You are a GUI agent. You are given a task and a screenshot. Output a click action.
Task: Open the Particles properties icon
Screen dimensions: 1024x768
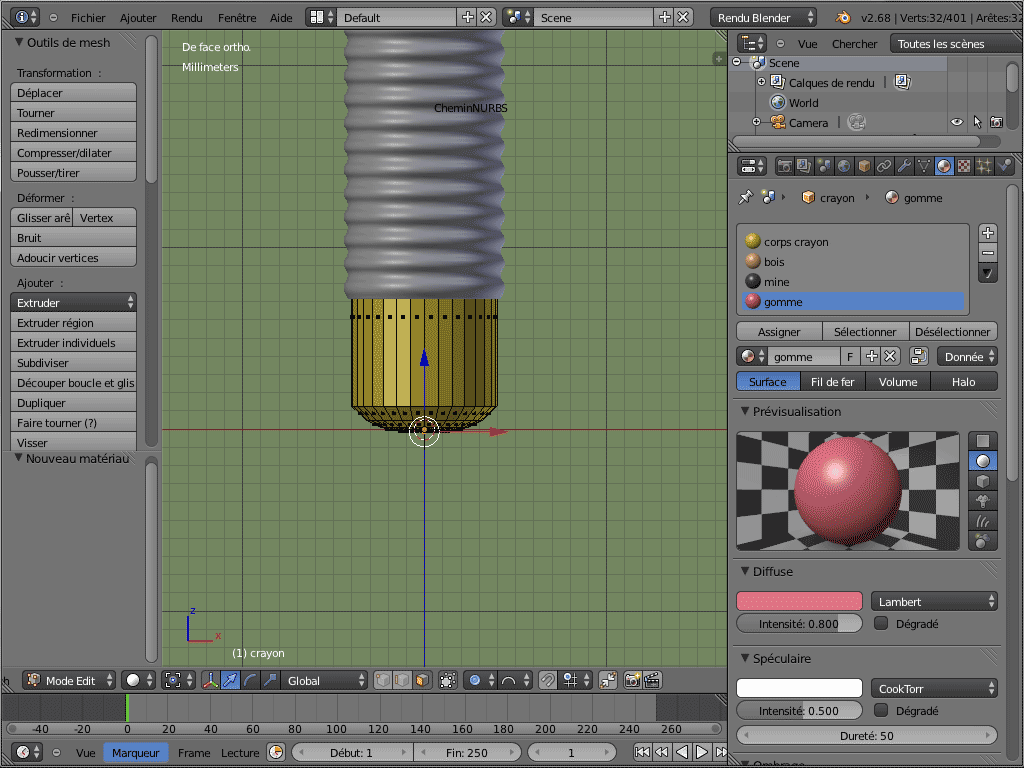(984, 167)
